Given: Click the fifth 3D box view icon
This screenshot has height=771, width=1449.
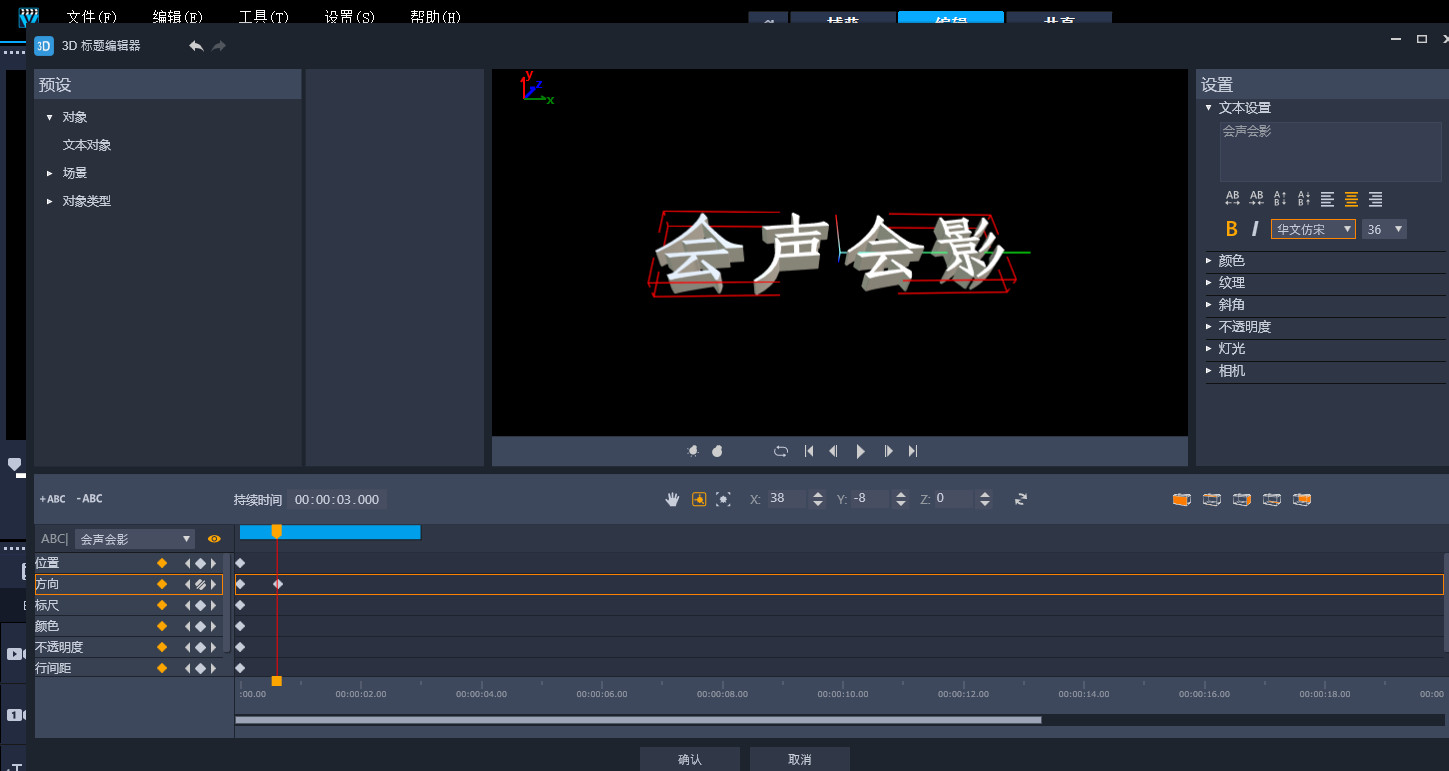Looking at the screenshot, I should tap(1302, 499).
